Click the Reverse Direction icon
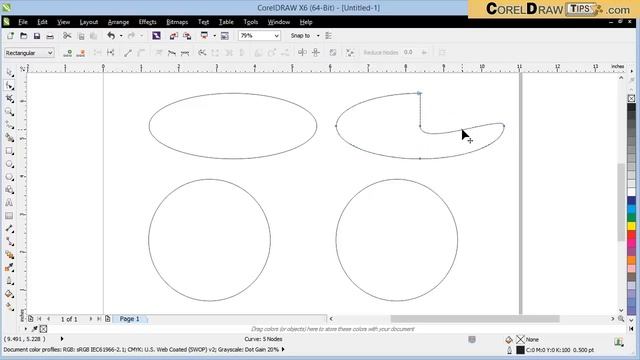 pos(202,53)
